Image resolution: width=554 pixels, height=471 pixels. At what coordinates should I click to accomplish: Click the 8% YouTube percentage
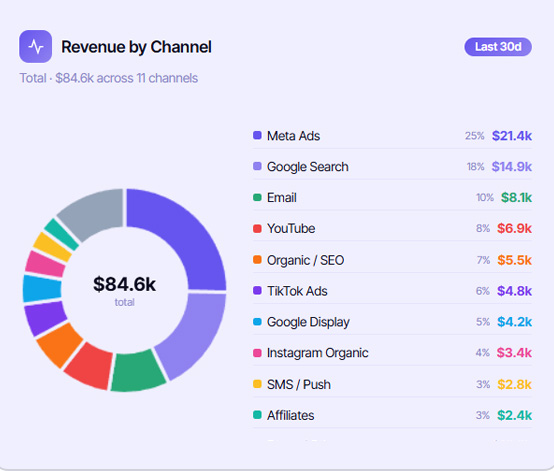tap(483, 229)
